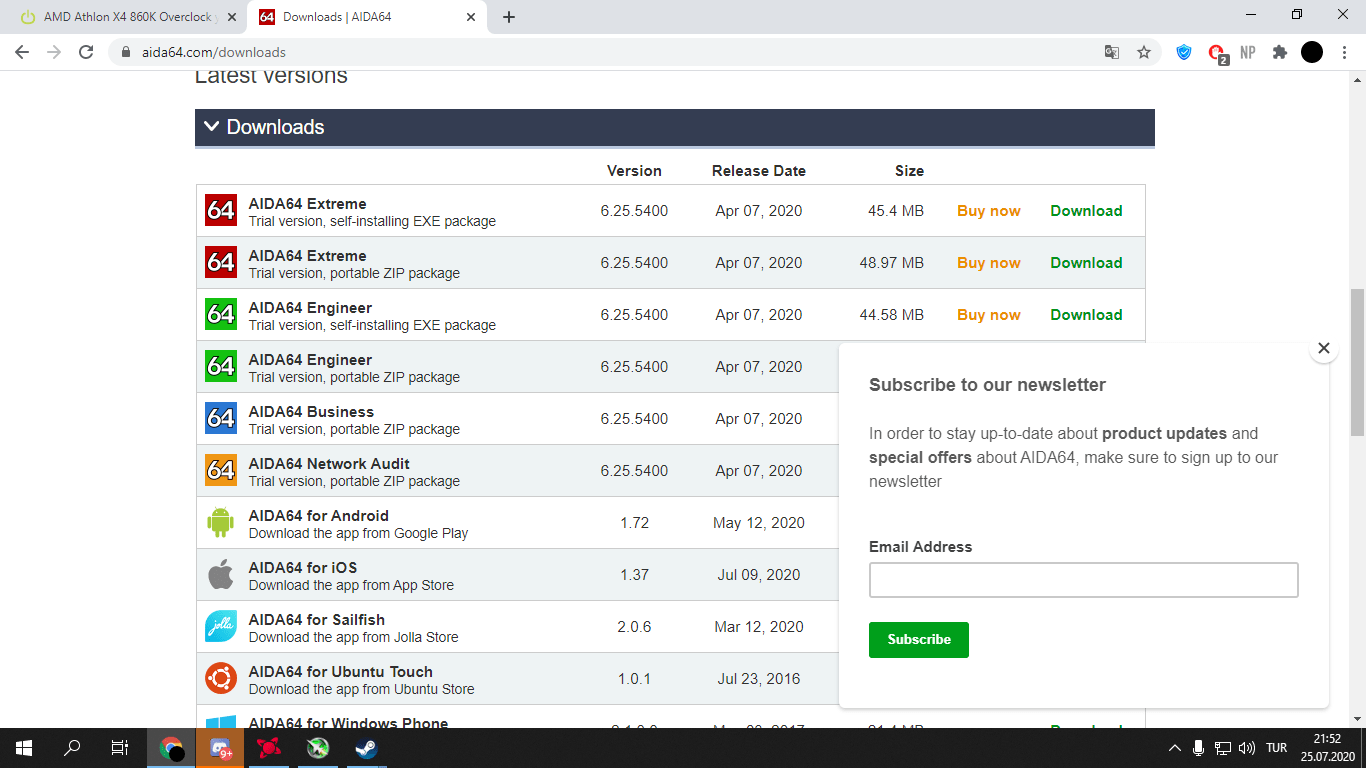This screenshot has width=1366, height=768.
Task: Open Discord from the taskbar
Action: pos(220,748)
